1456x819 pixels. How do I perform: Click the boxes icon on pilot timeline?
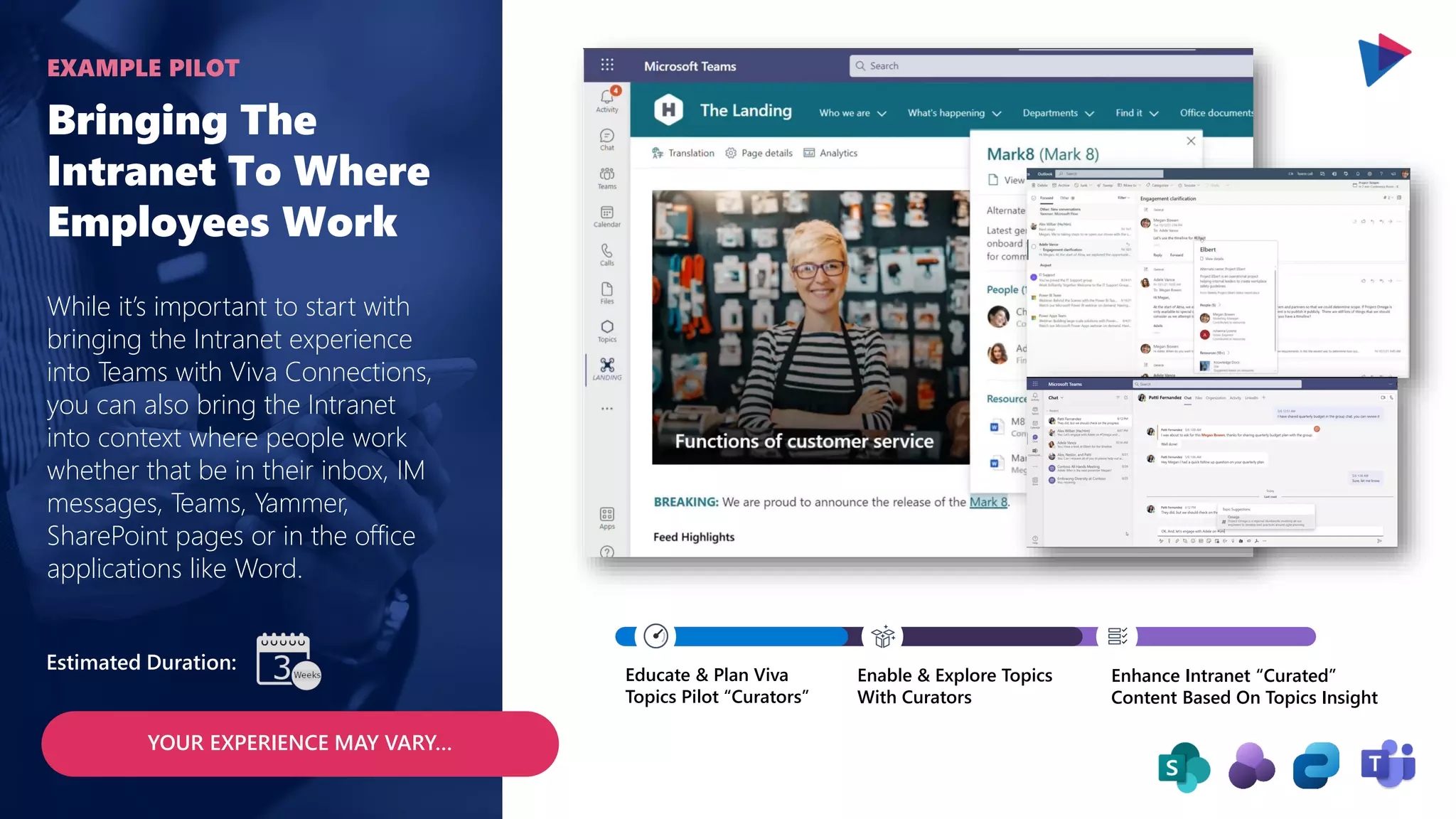(x=883, y=636)
